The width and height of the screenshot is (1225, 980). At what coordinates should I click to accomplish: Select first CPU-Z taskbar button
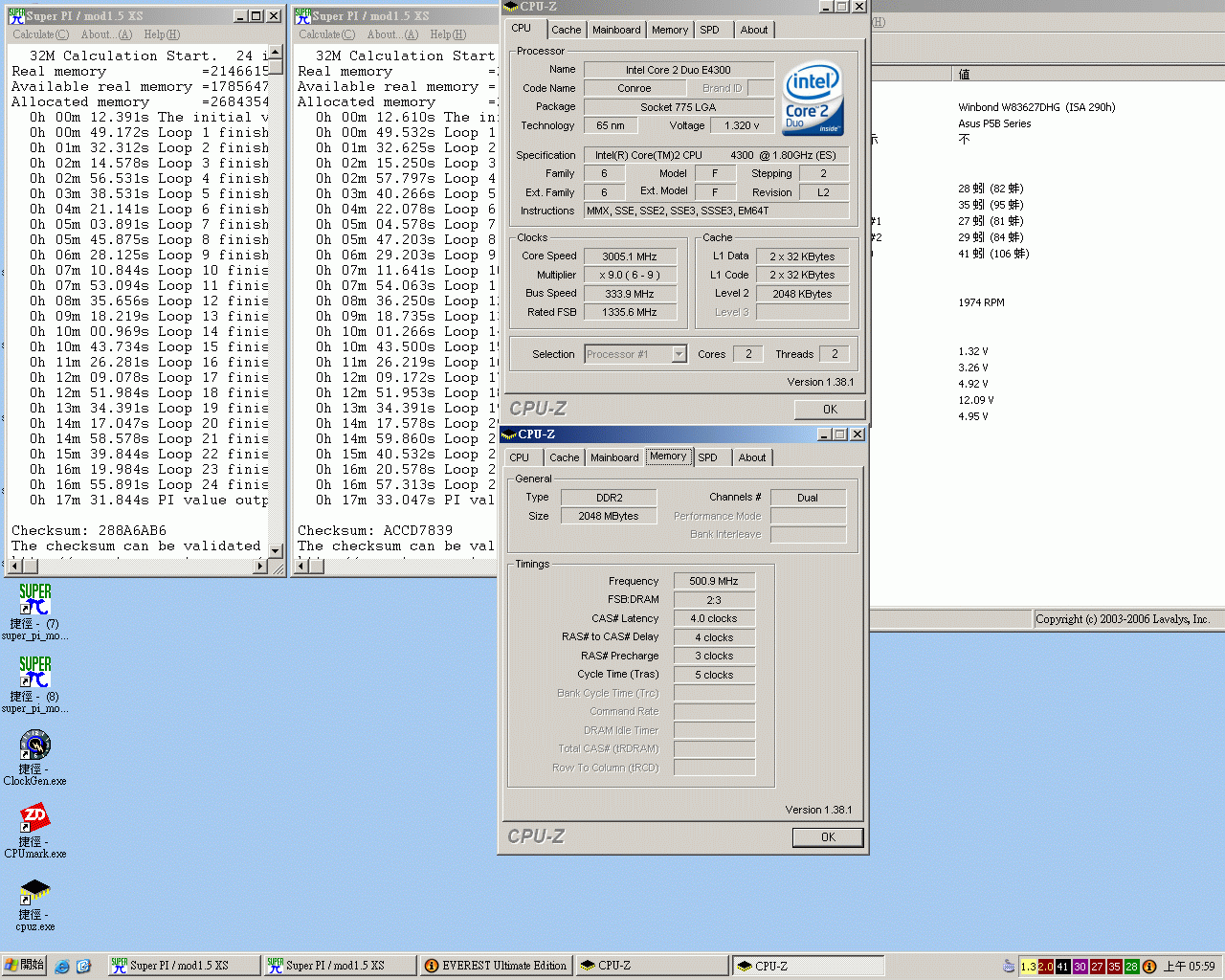click(651, 966)
